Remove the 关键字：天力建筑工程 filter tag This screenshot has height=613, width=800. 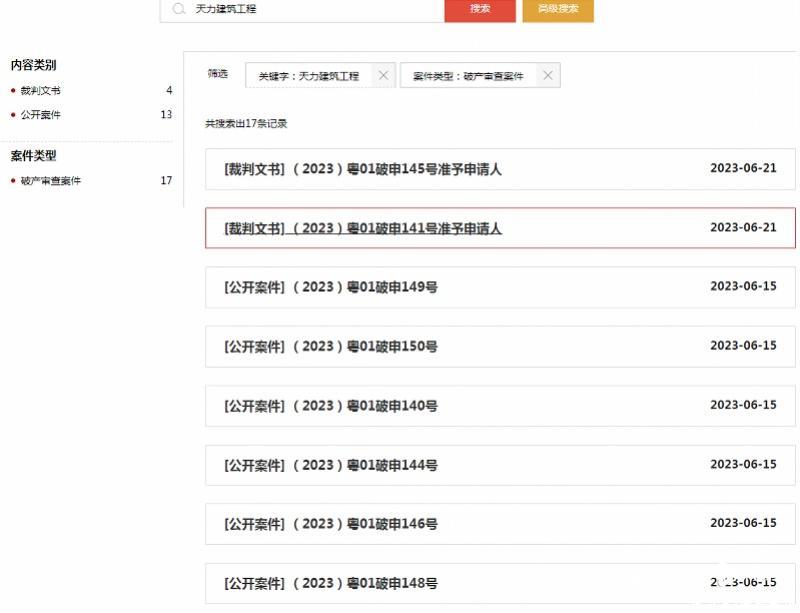[x=383, y=75]
